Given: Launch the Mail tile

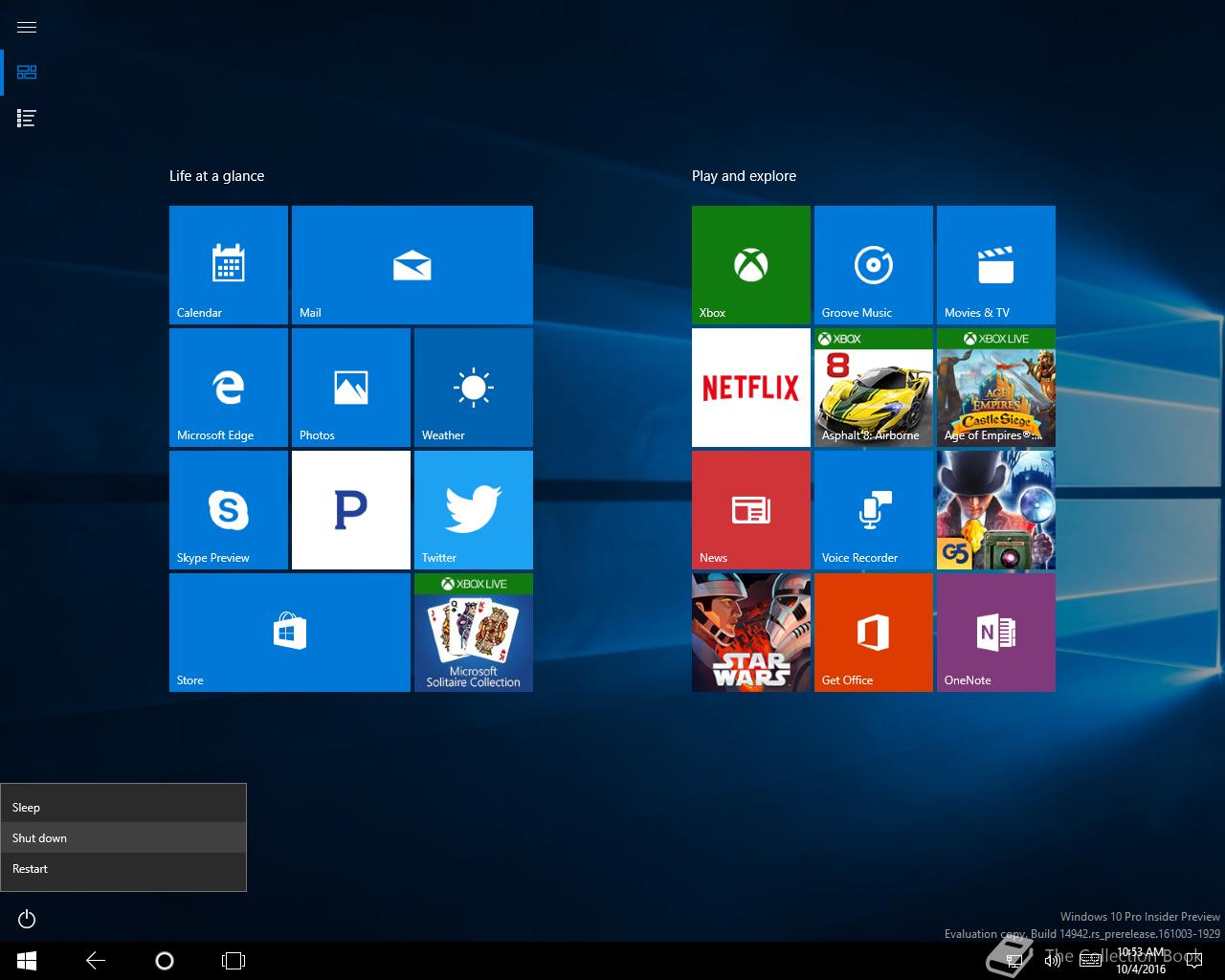Looking at the screenshot, I should click(412, 265).
